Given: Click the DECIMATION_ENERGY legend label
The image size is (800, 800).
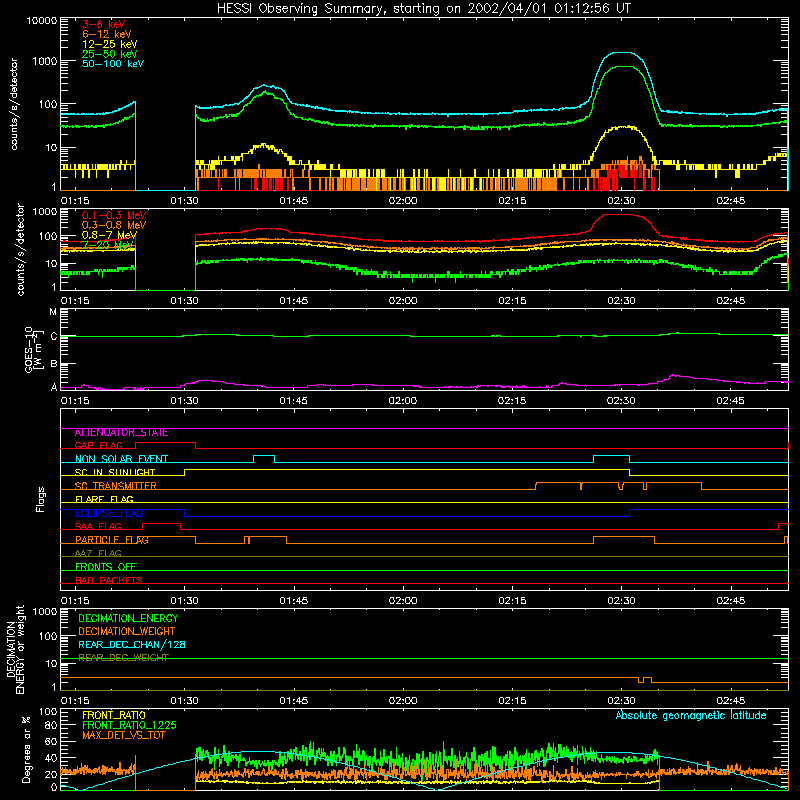Looking at the screenshot, I should point(128,618).
